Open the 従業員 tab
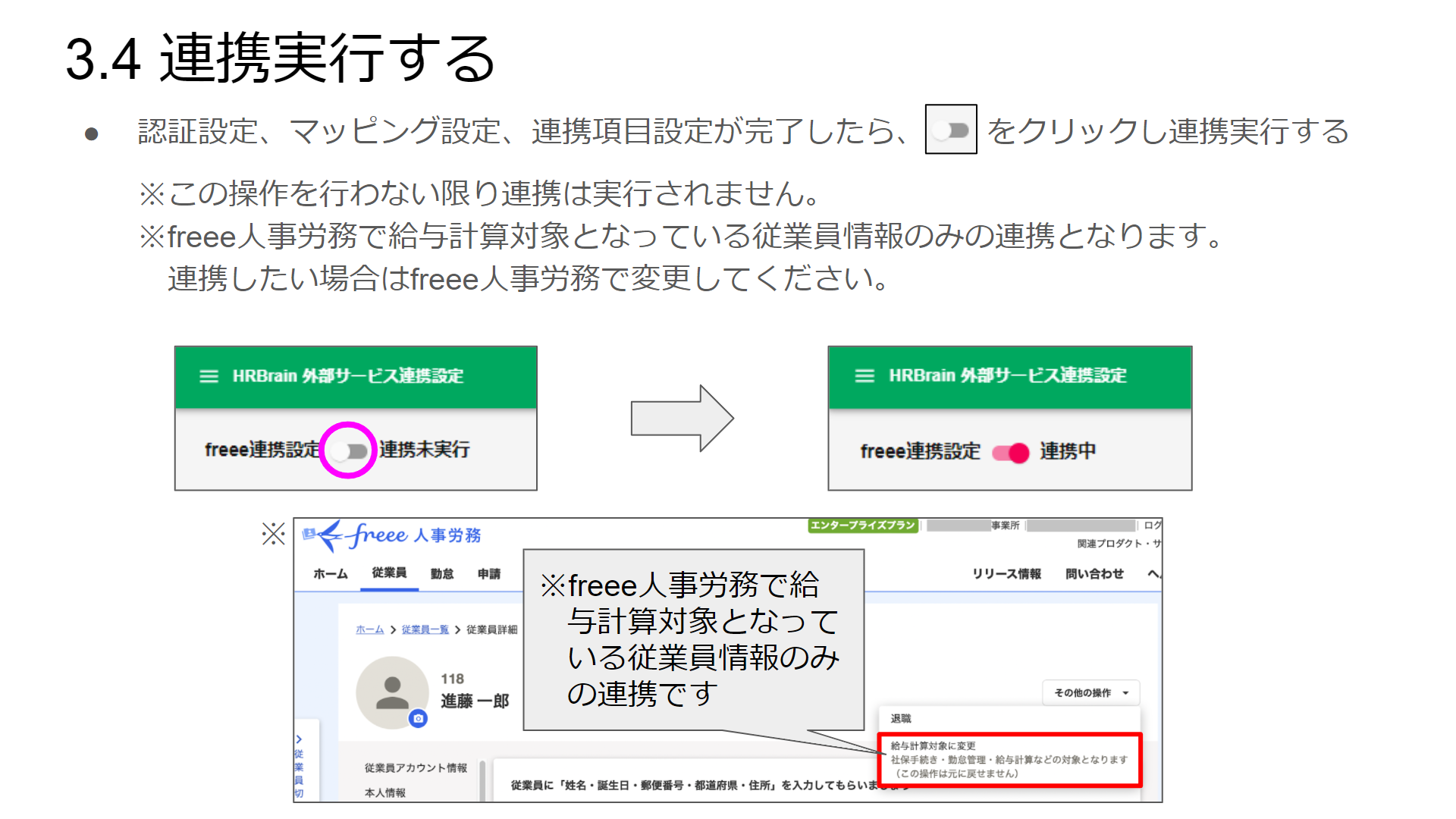This screenshot has width=1456, height=819. 389,573
